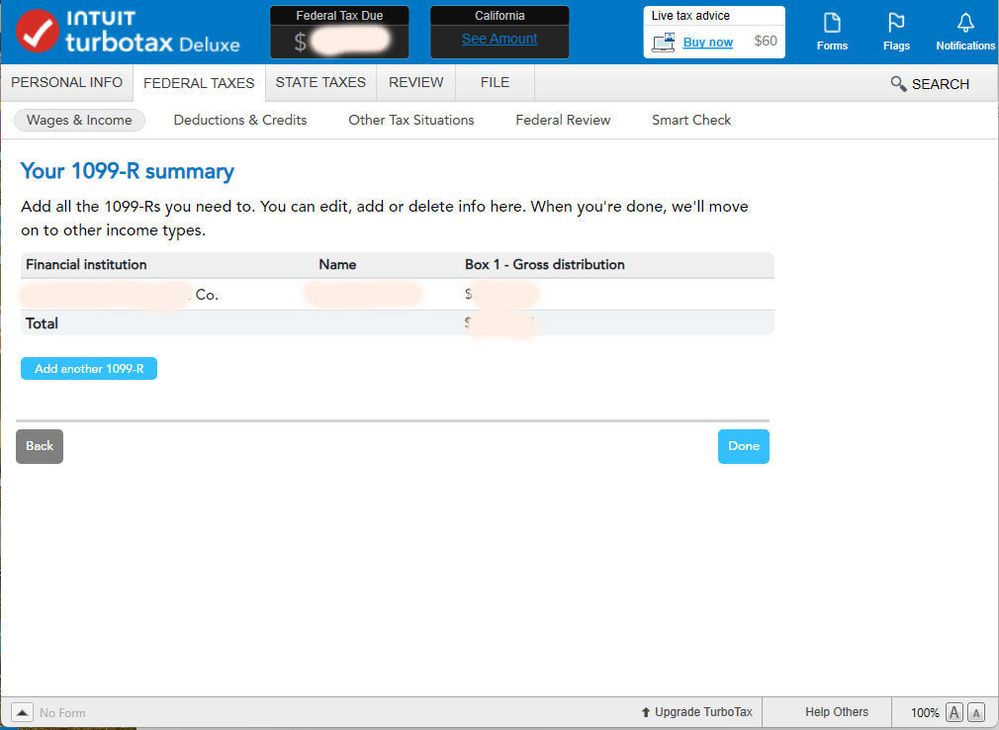Viewport: 999px width, 730px height.
Task: Switch to the Personal Info tab
Action: [67, 82]
